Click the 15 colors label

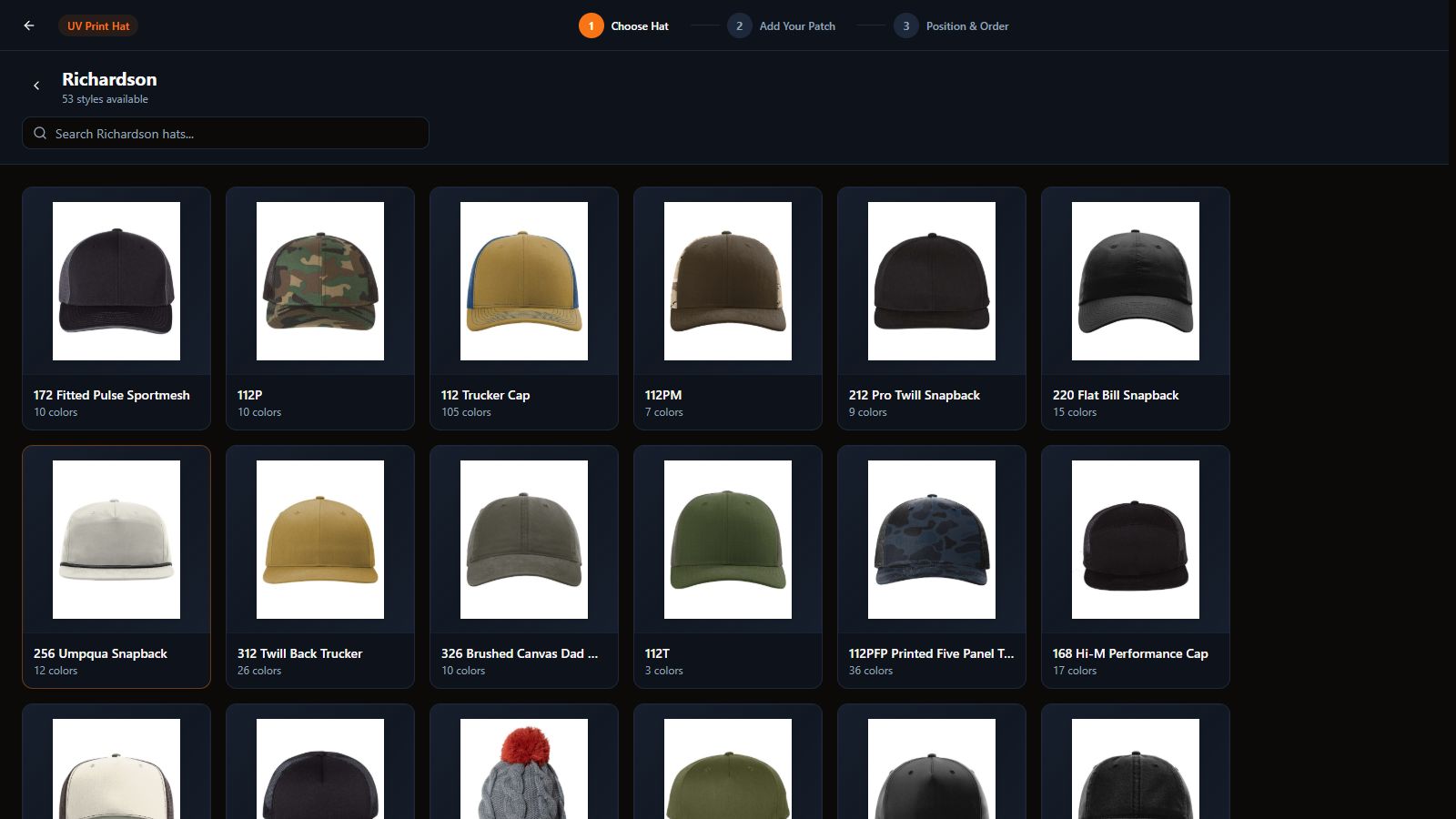point(1075,412)
